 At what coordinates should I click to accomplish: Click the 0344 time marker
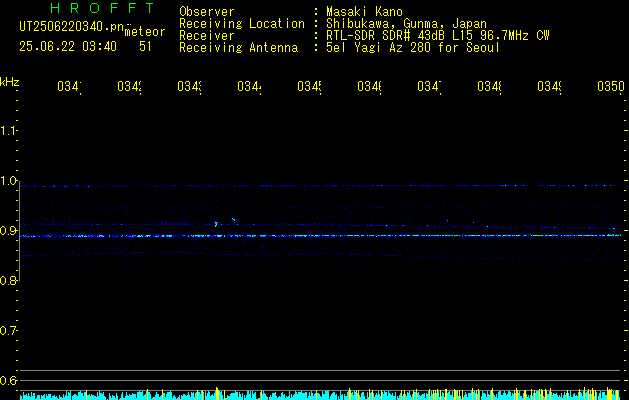(x=249, y=87)
